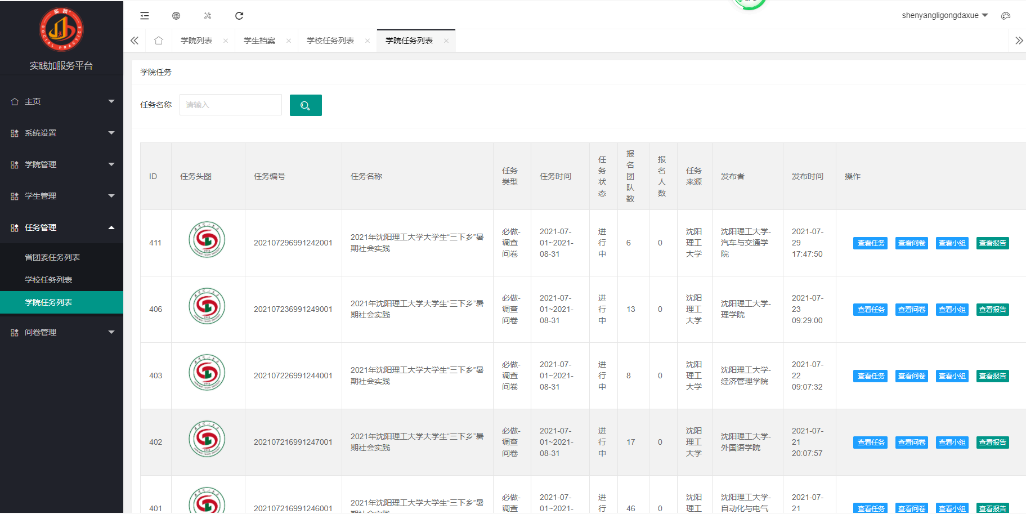Switch to the 学校任务列表 tab
The height and width of the screenshot is (514, 1026).
click(330, 41)
